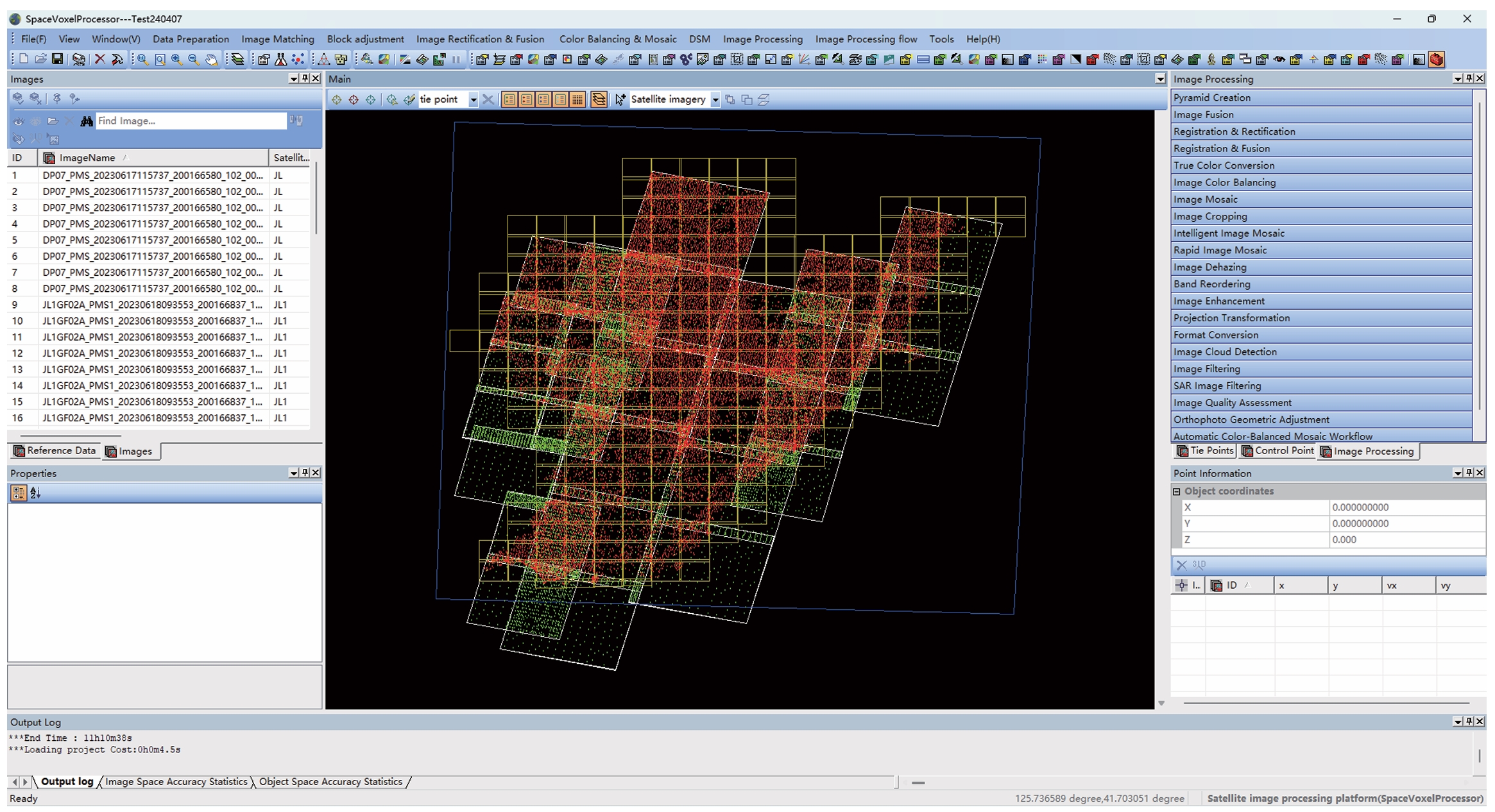Click the Open folder icon in the main toolbar
Image resolution: width=1495 pixels, height=812 pixels.
click(x=40, y=60)
